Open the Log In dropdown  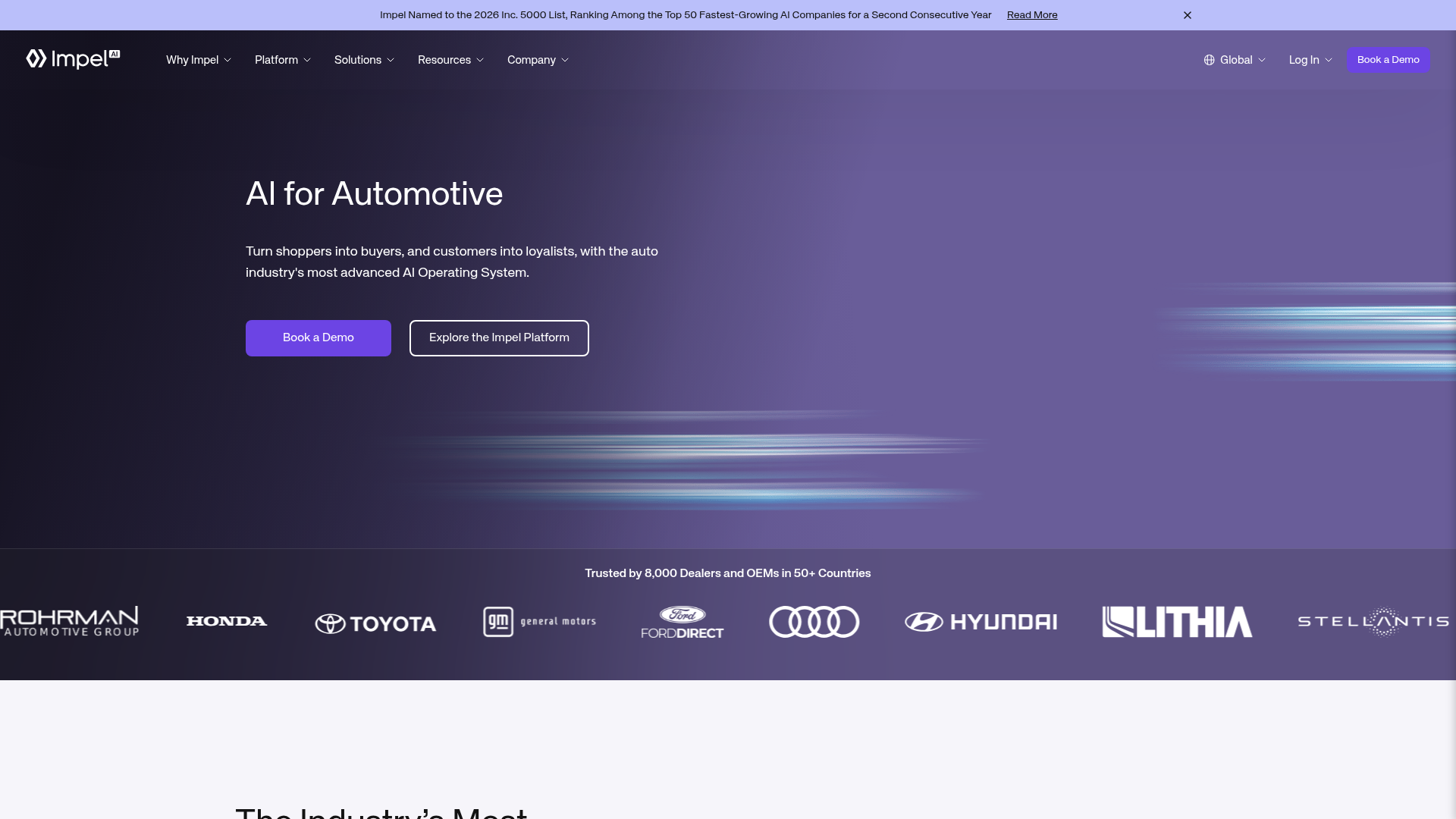1310,60
